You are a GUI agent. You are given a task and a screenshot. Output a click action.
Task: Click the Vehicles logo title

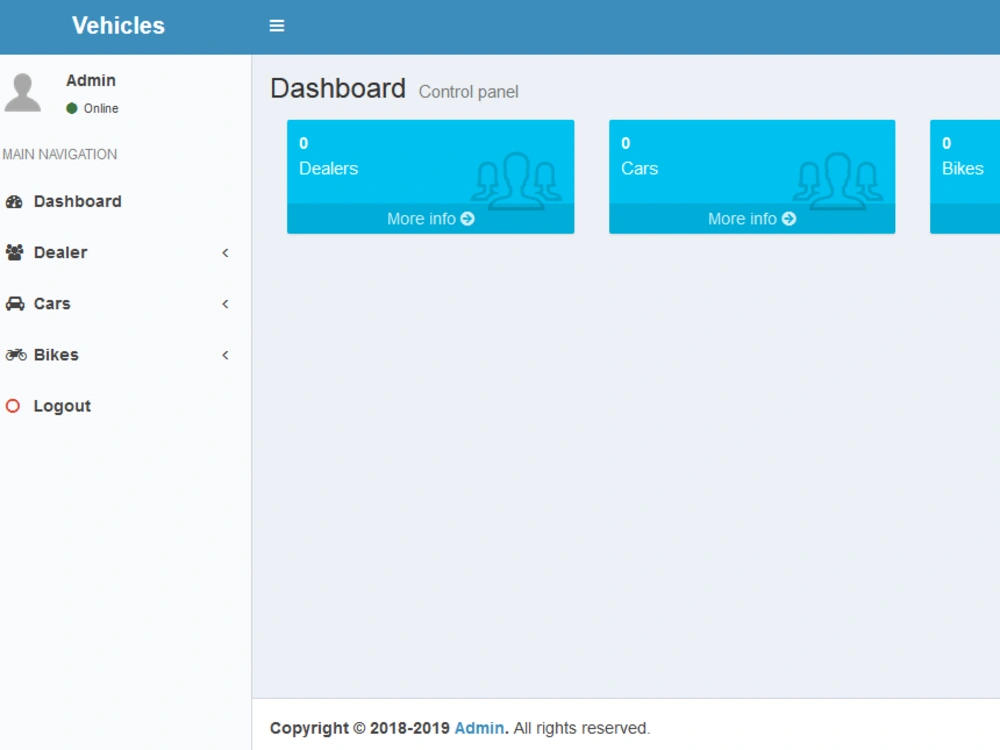point(119,26)
